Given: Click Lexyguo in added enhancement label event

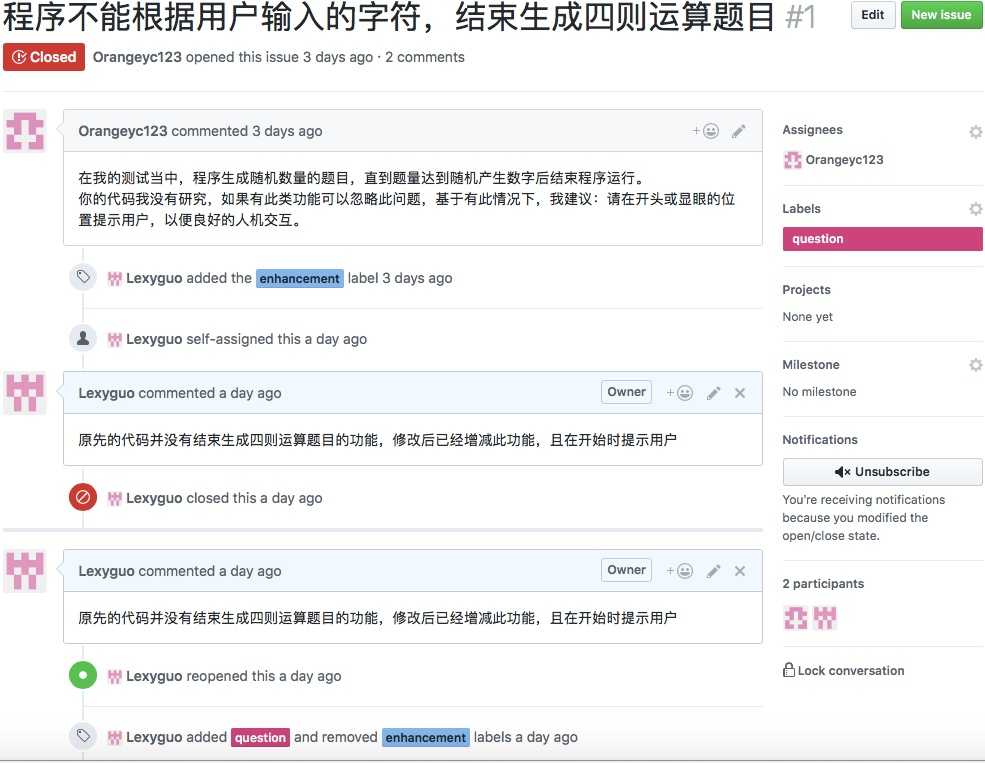Looking at the screenshot, I should (154, 278).
